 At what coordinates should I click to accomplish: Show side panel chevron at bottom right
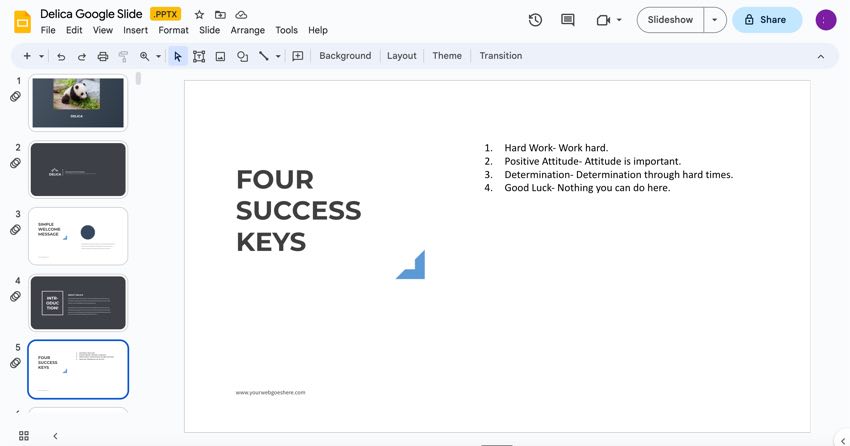tap(843, 441)
